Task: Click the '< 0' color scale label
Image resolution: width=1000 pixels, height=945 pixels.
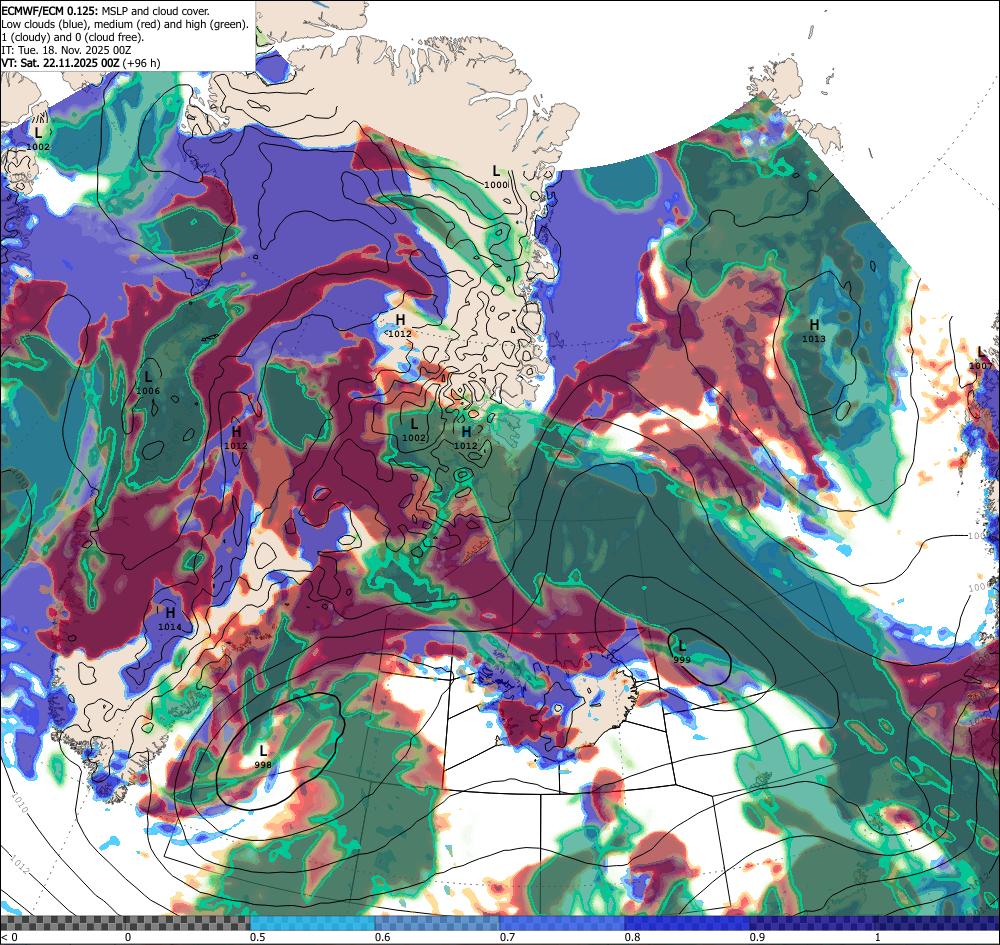Action: coord(8,937)
